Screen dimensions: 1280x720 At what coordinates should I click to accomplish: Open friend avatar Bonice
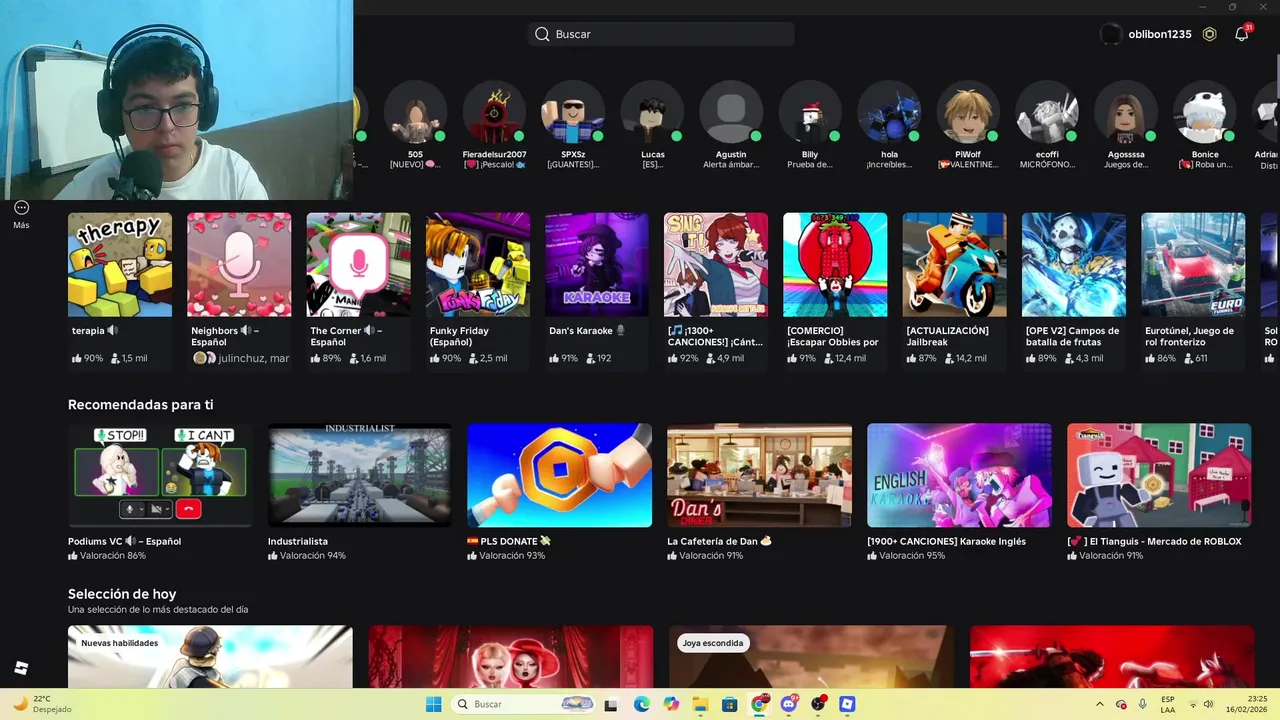click(1205, 112)
